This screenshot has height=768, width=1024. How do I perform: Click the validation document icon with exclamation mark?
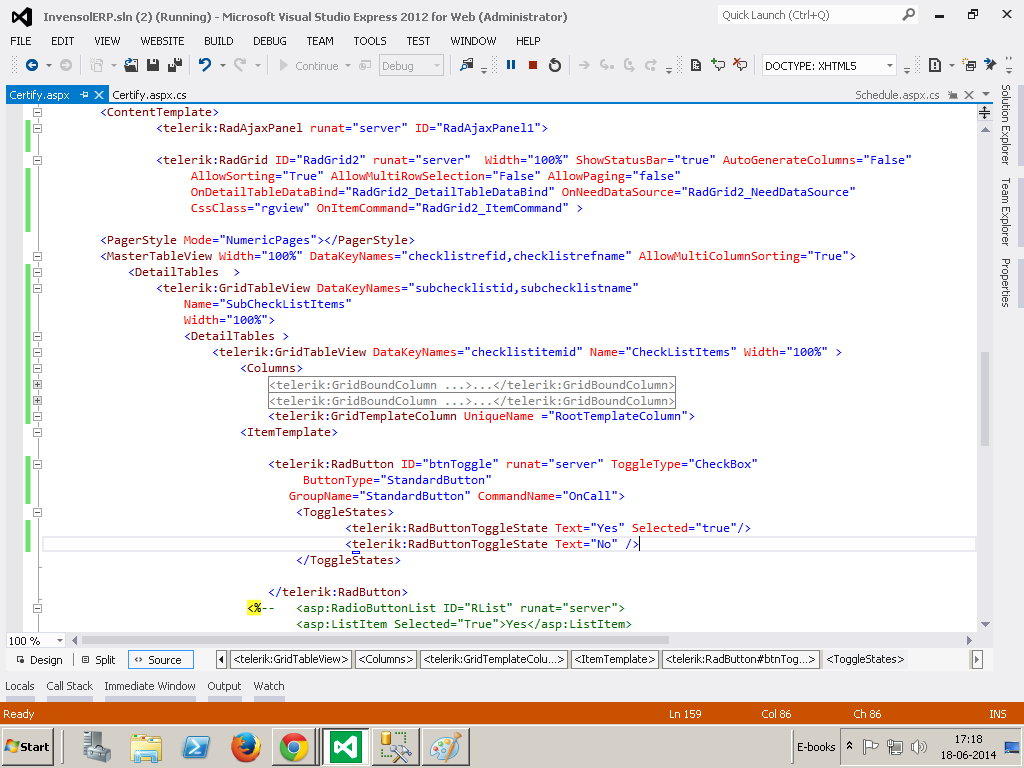(x=935, y=65)
